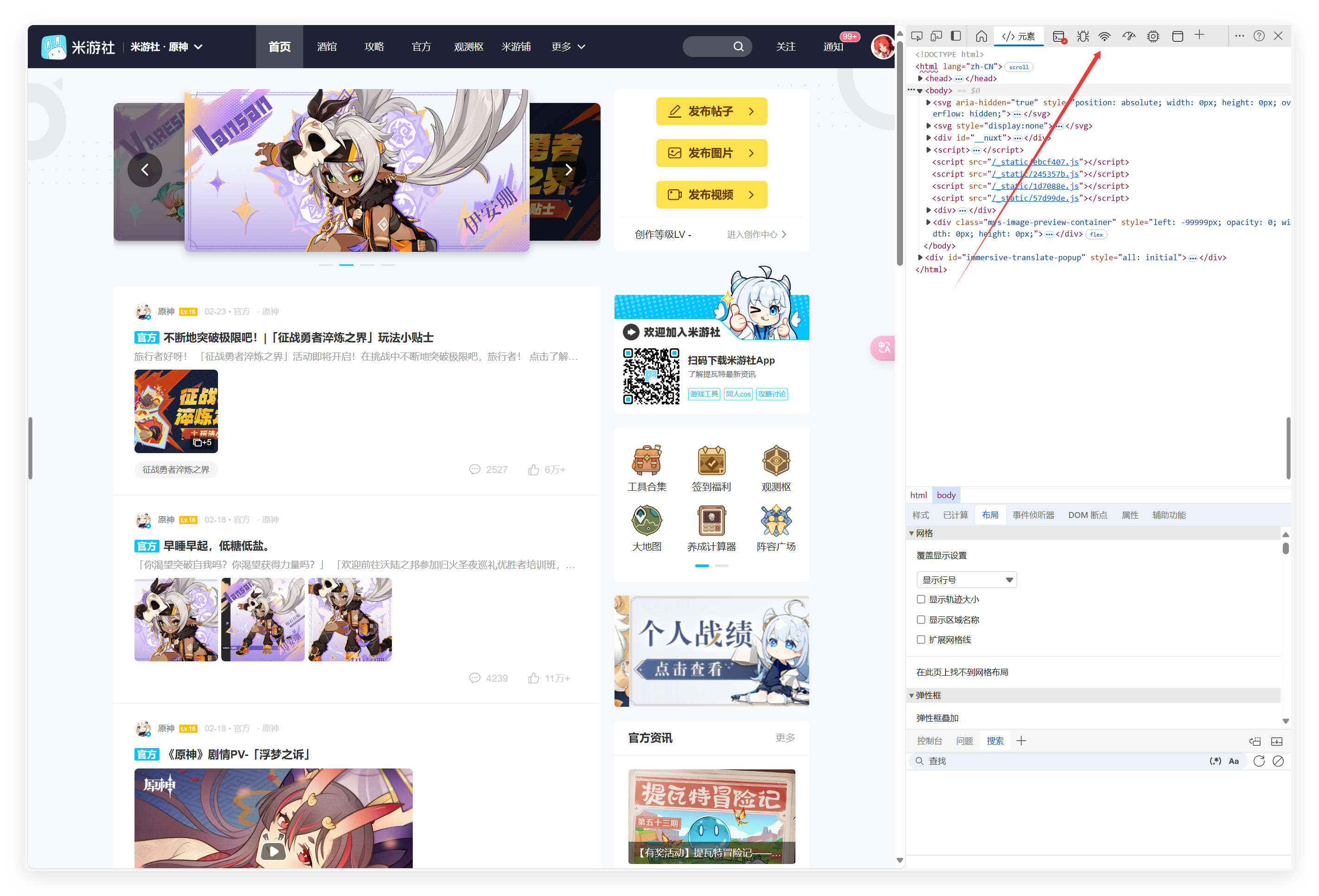Enable 显示区域名称 checkbox
This screenshot has height=896, width=1319.
click(x=921, y=620)
